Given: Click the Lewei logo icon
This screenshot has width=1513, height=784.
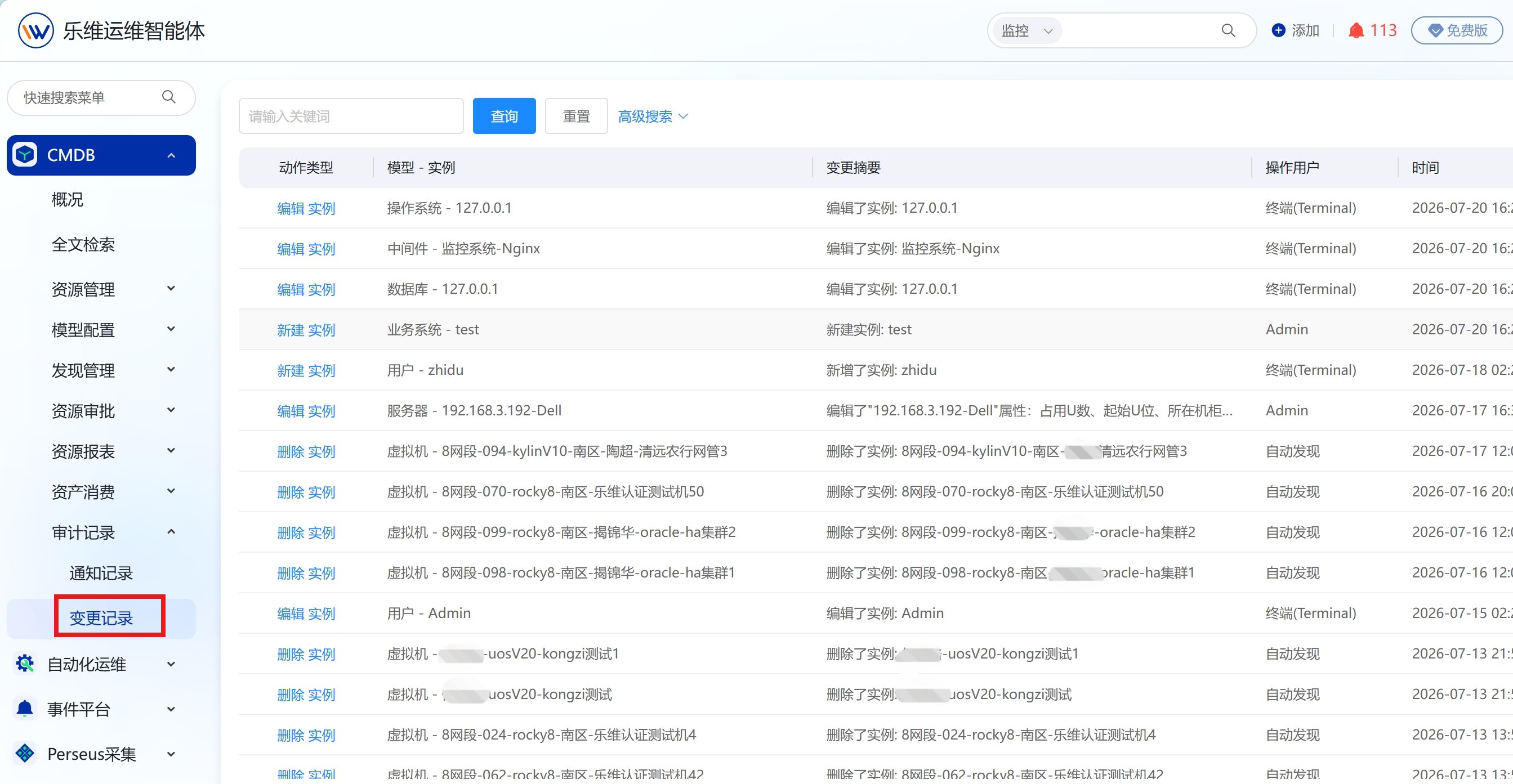Looking at the screenshot, I should 36,30.
